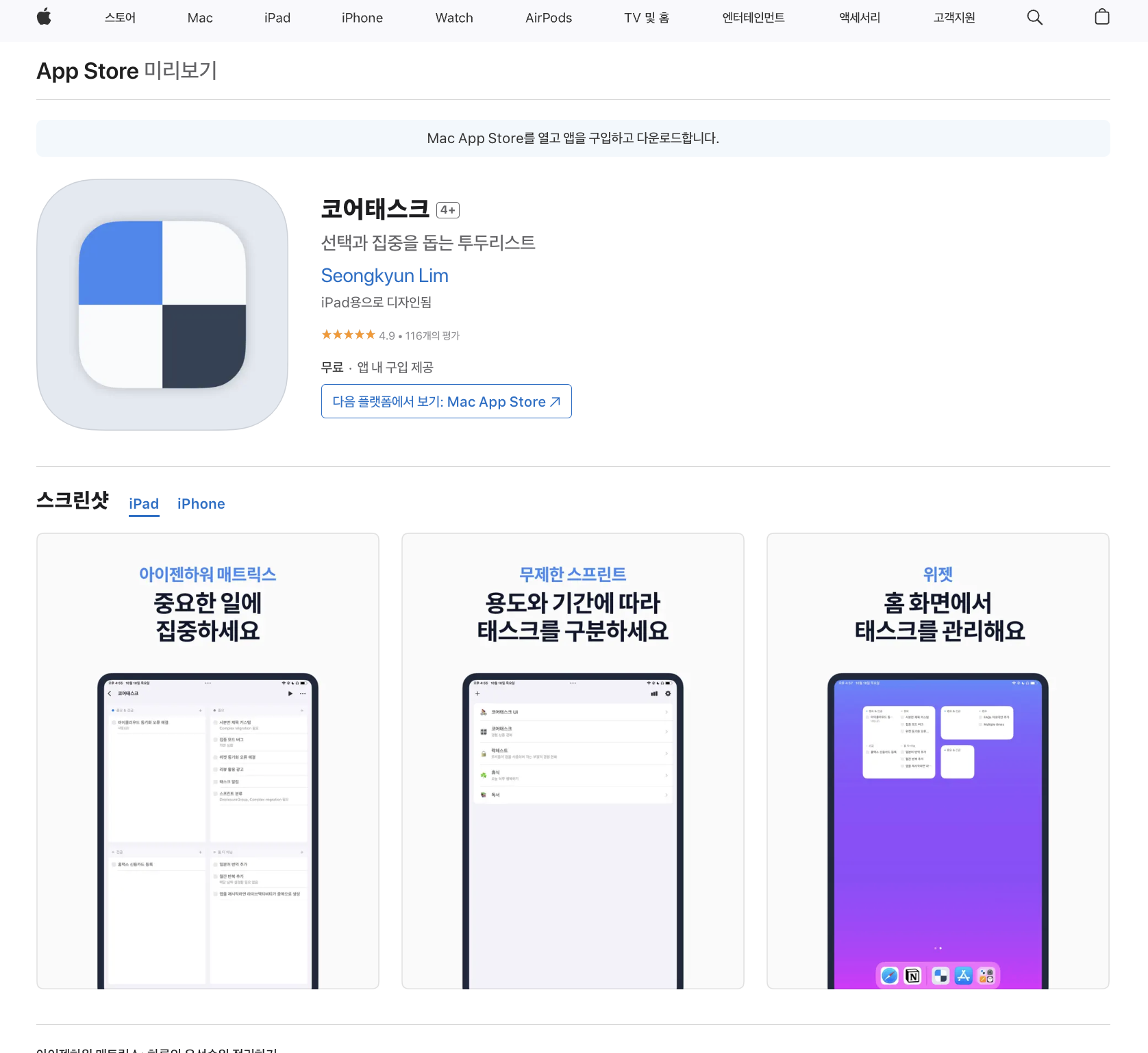
Task: Click the Mac App Store 보기 button
Action: 447,401
